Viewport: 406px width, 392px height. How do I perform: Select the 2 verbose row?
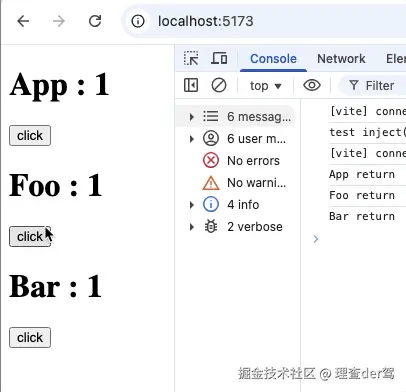click(235, 227)
